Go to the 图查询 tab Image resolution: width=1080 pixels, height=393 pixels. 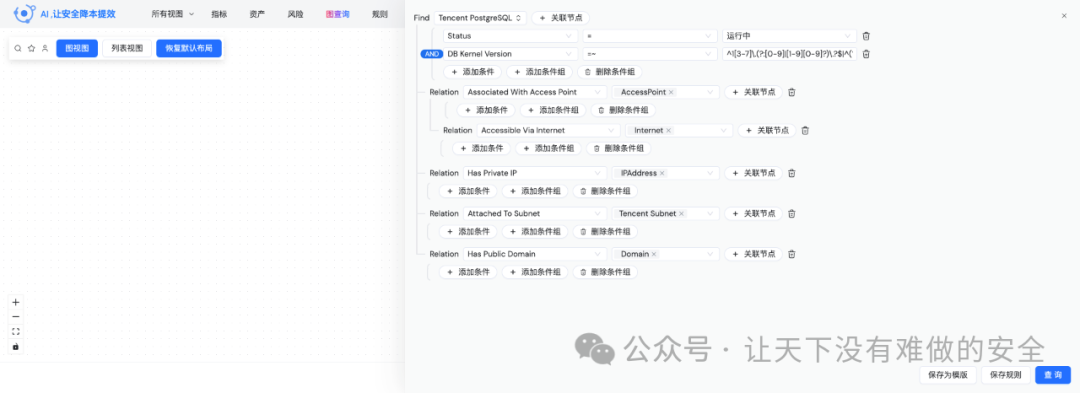[338, 14]
